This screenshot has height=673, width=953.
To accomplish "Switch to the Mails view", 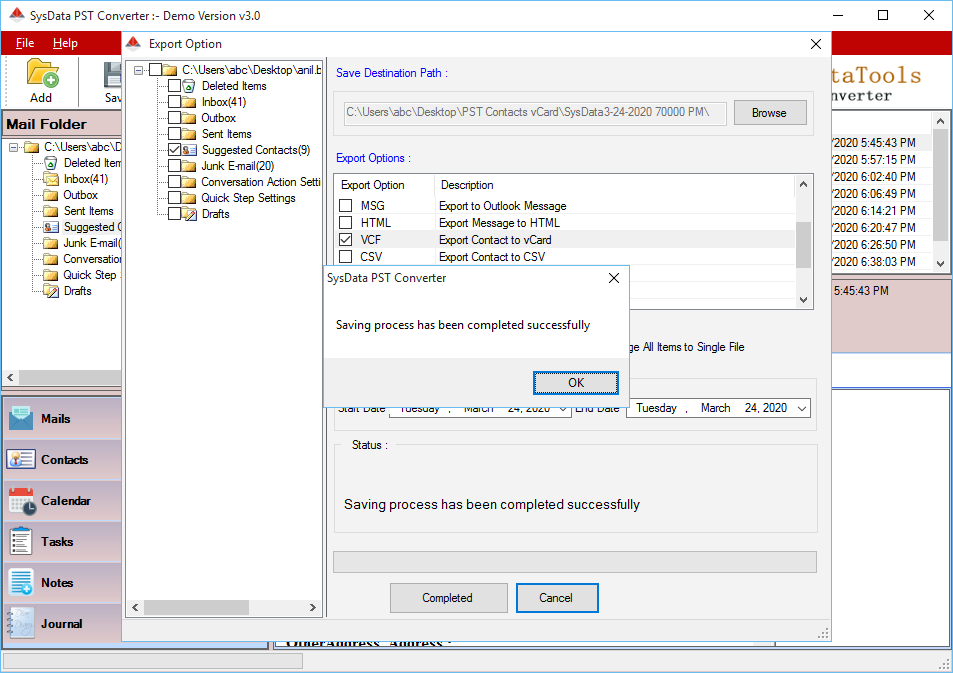I will [63, 418].
